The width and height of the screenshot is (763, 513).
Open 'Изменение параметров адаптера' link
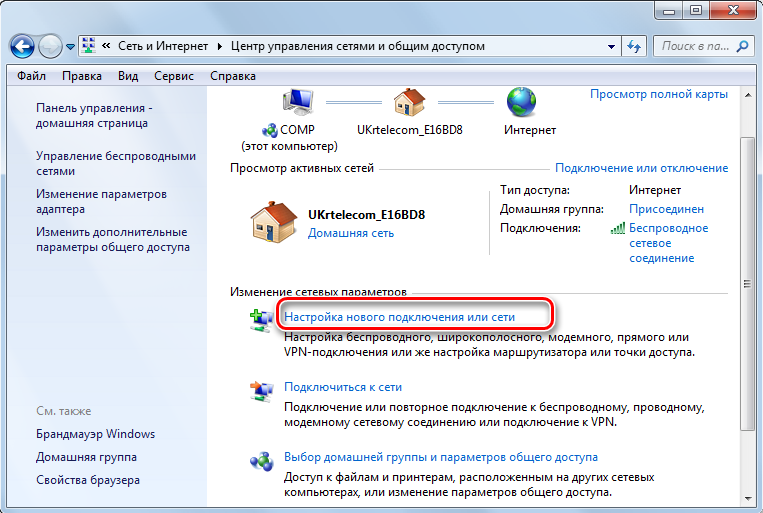click(101, 202)
